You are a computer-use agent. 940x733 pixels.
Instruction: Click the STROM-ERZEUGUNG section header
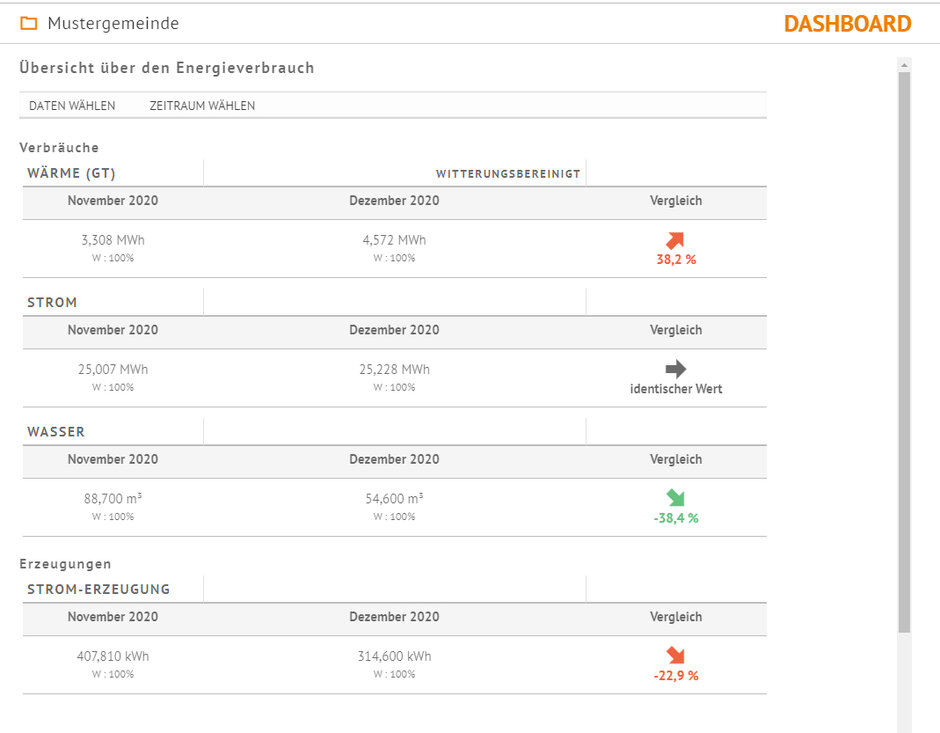pyautogui.click(x=99, y=589)
